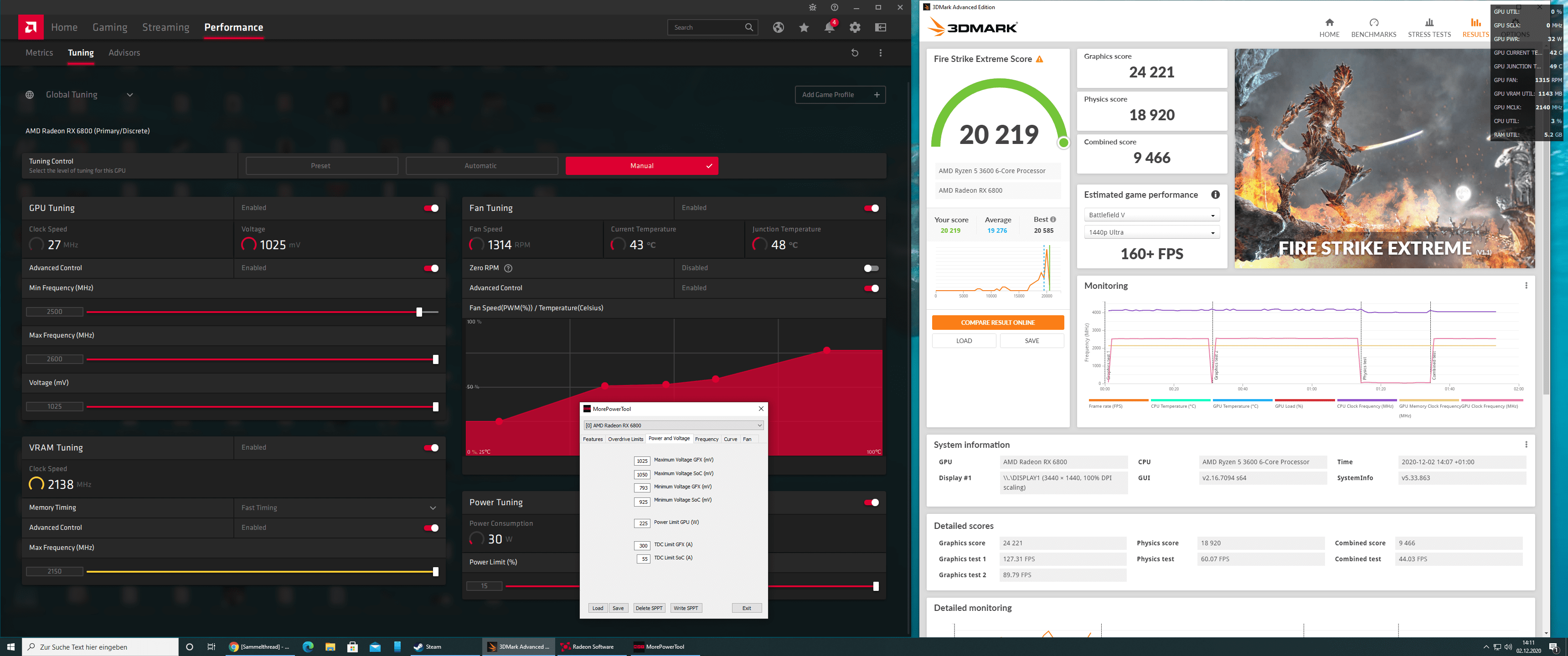Click COMPARE RESULT ONLINE button

coord(998,323)
